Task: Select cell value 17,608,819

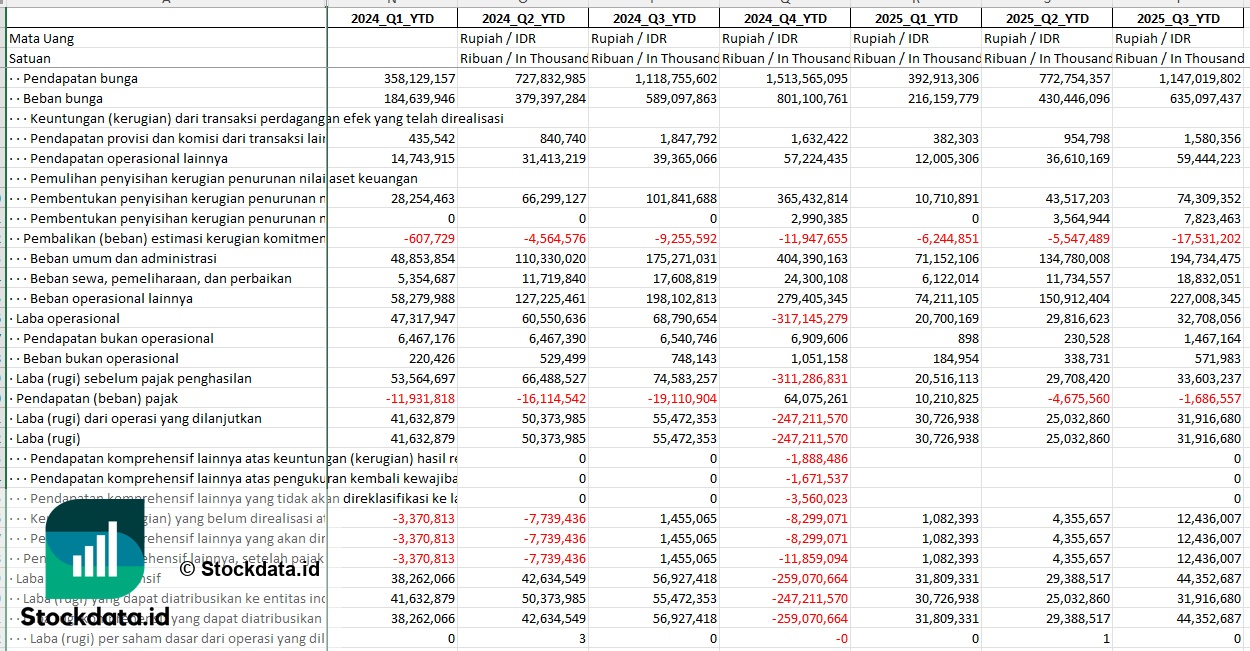Action: point(684,278)
